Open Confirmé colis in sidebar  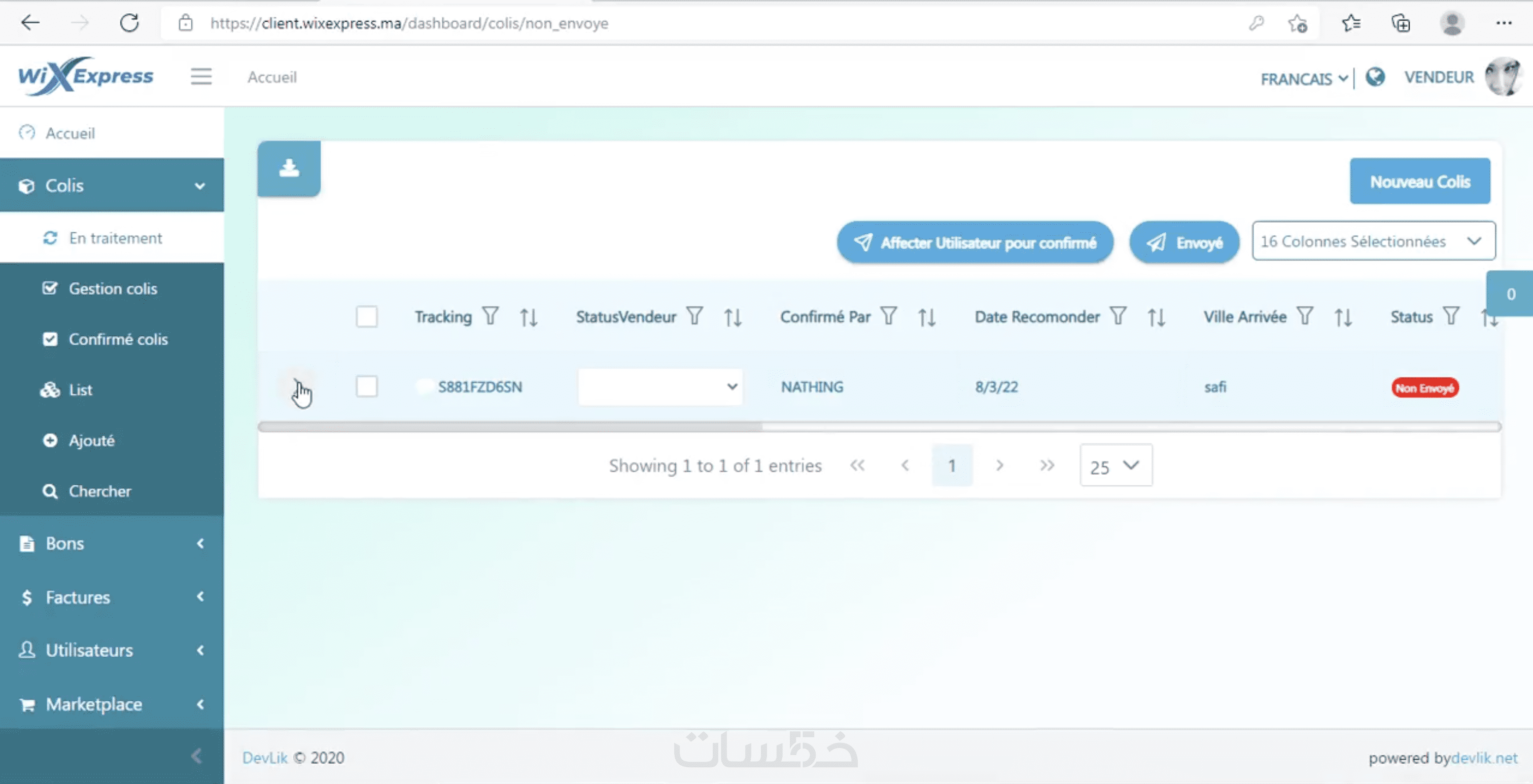click(118, 339)
